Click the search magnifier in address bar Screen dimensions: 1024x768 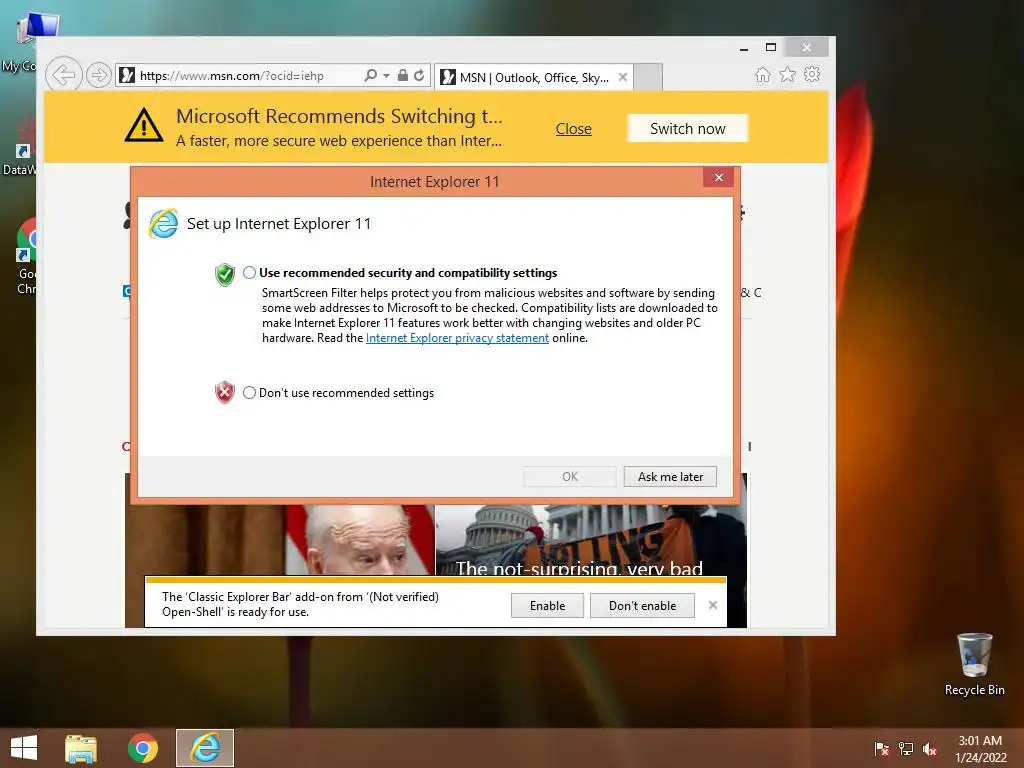370,75
